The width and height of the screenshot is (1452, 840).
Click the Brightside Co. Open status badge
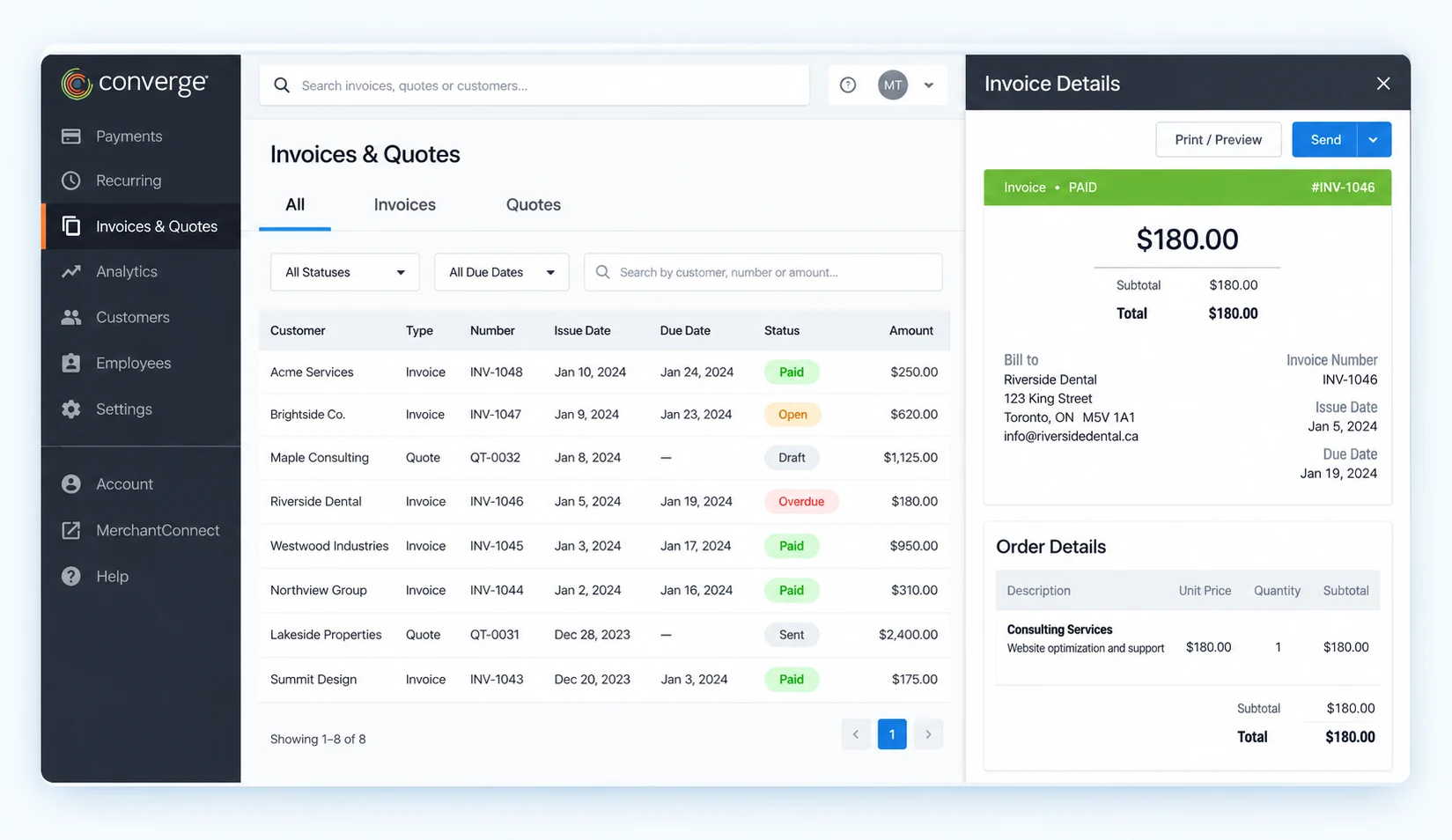pos(792,415)
